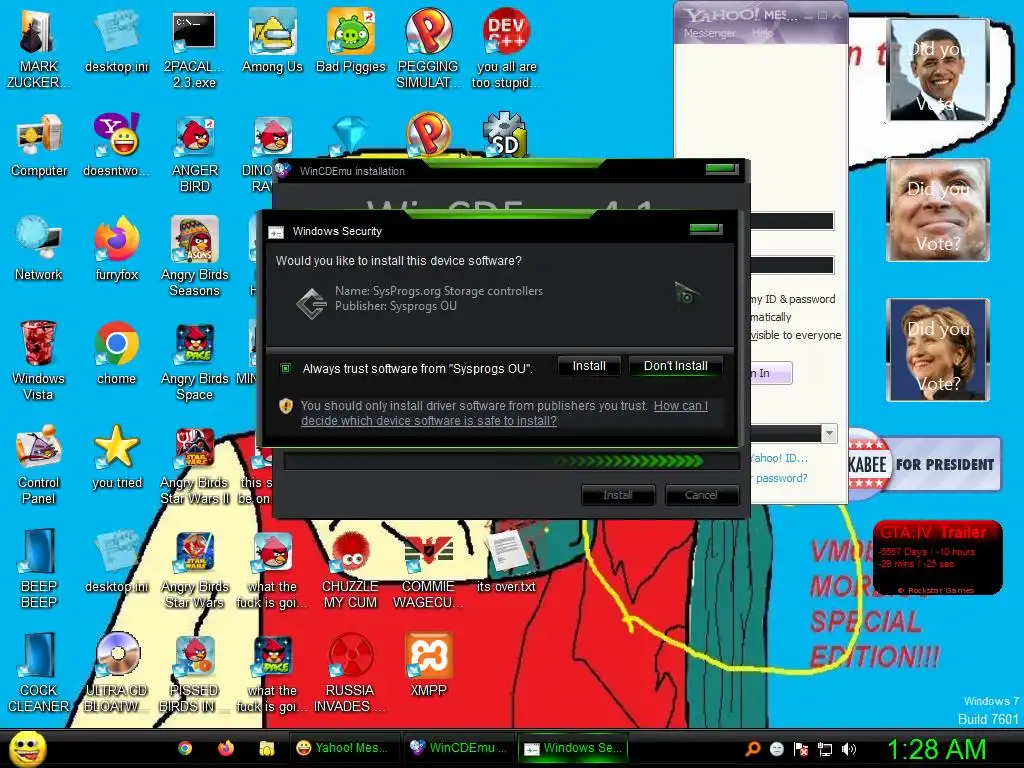Open the smiley face Start button
Viewport: 1024px width, 768px height.
[x=27, y=748]
